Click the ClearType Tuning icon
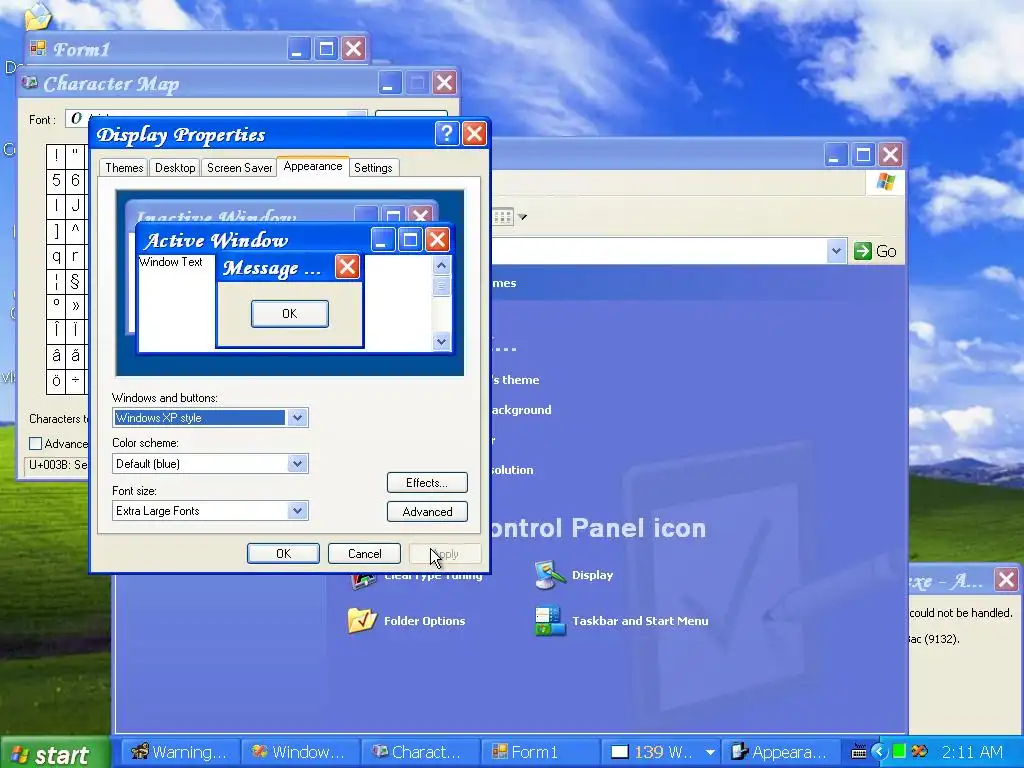The width and height of the screenshot is (1024, 768). pos(363,580)
